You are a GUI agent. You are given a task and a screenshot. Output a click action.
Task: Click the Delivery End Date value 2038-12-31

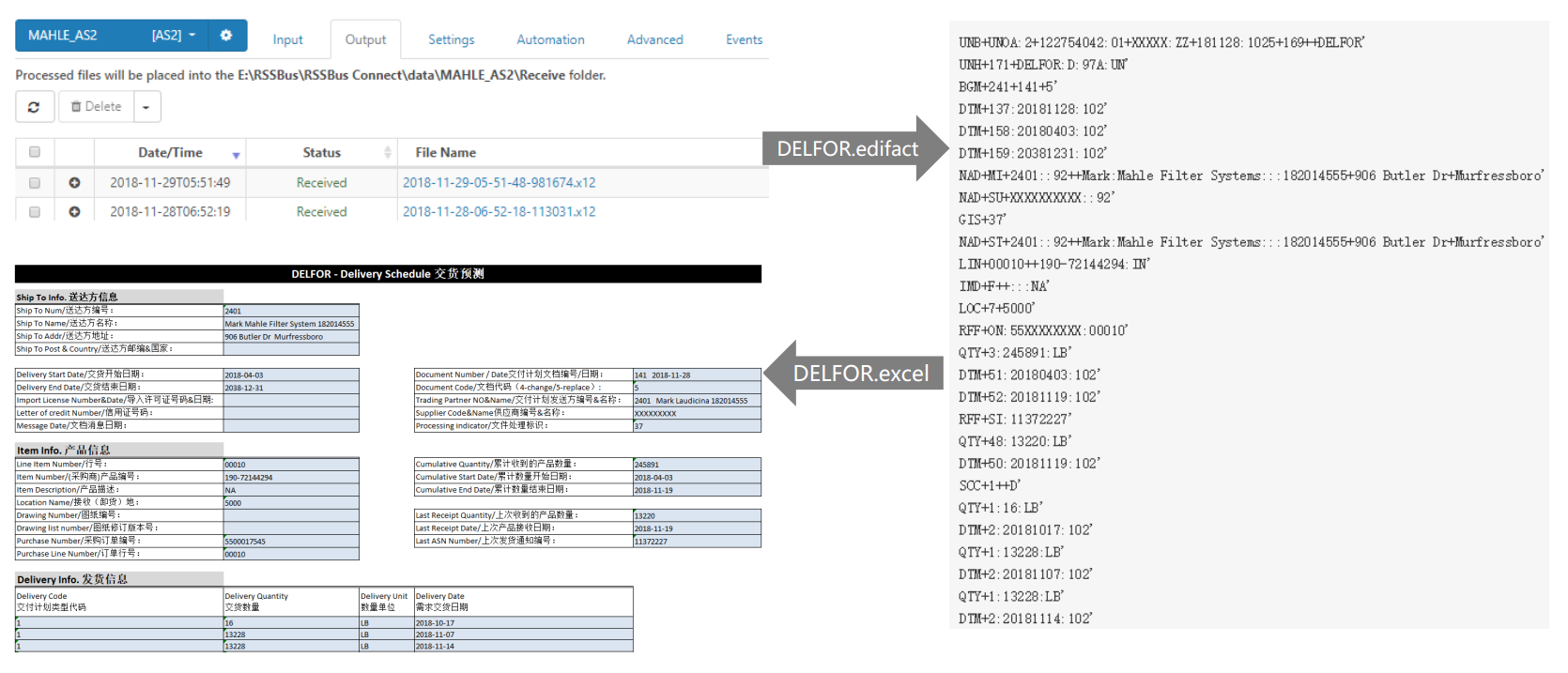coord(291,388)
